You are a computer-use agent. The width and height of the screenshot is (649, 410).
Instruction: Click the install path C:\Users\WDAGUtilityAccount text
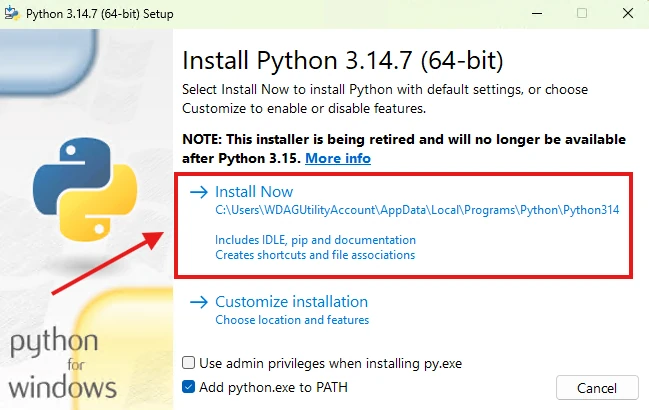point(417,210)
